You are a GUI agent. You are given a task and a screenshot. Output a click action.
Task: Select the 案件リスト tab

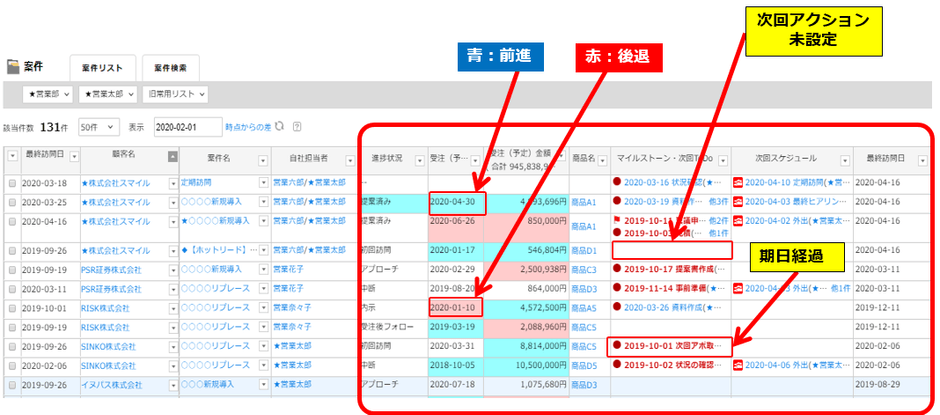[103, 68]
